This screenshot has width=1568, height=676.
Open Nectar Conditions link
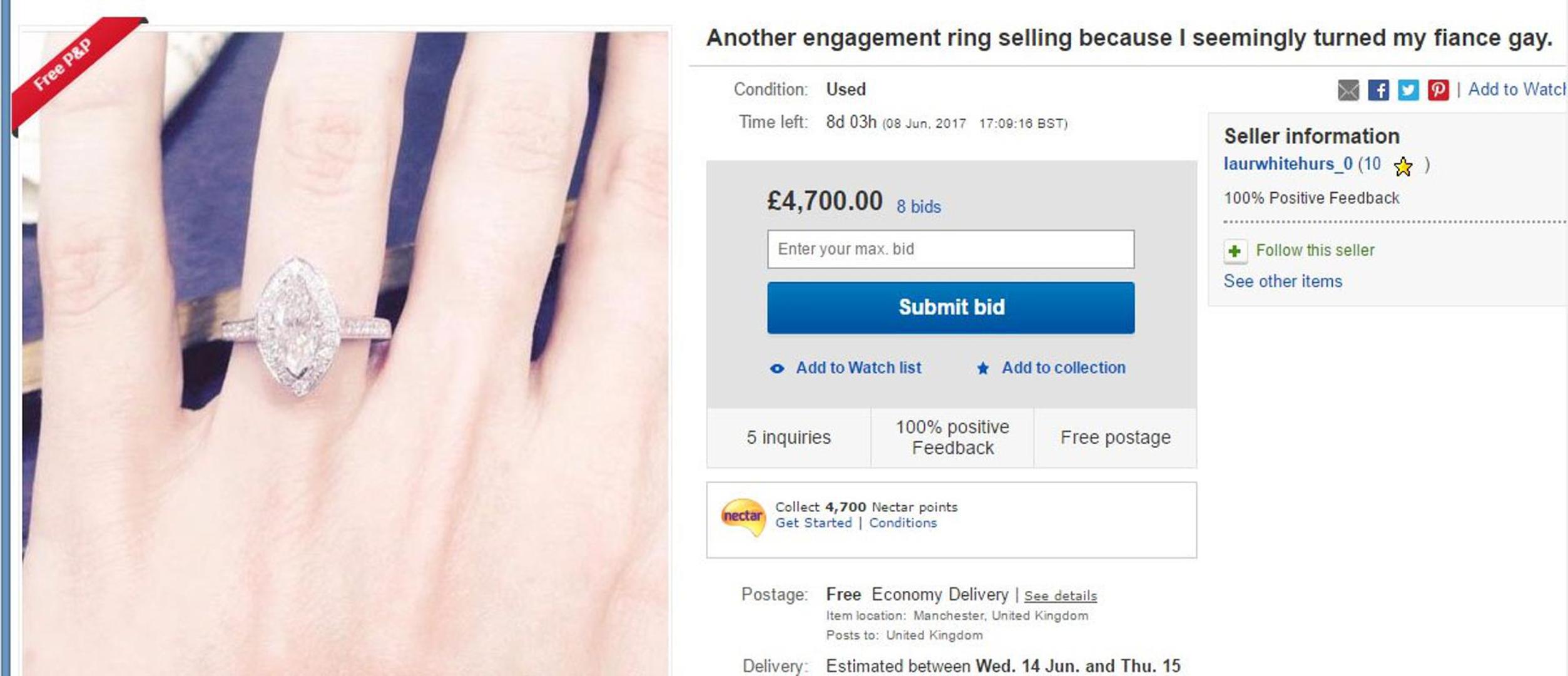tap(902, 523)
